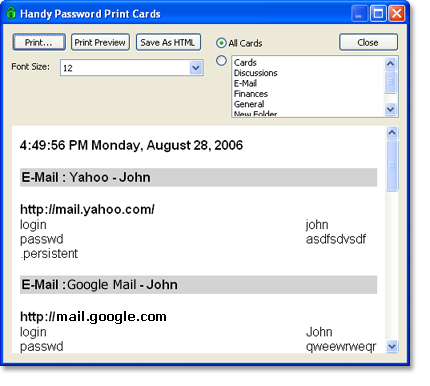Viewport: 430px width, 386px height.
Task: Click the .persistent field label
Action: (49, 254)
